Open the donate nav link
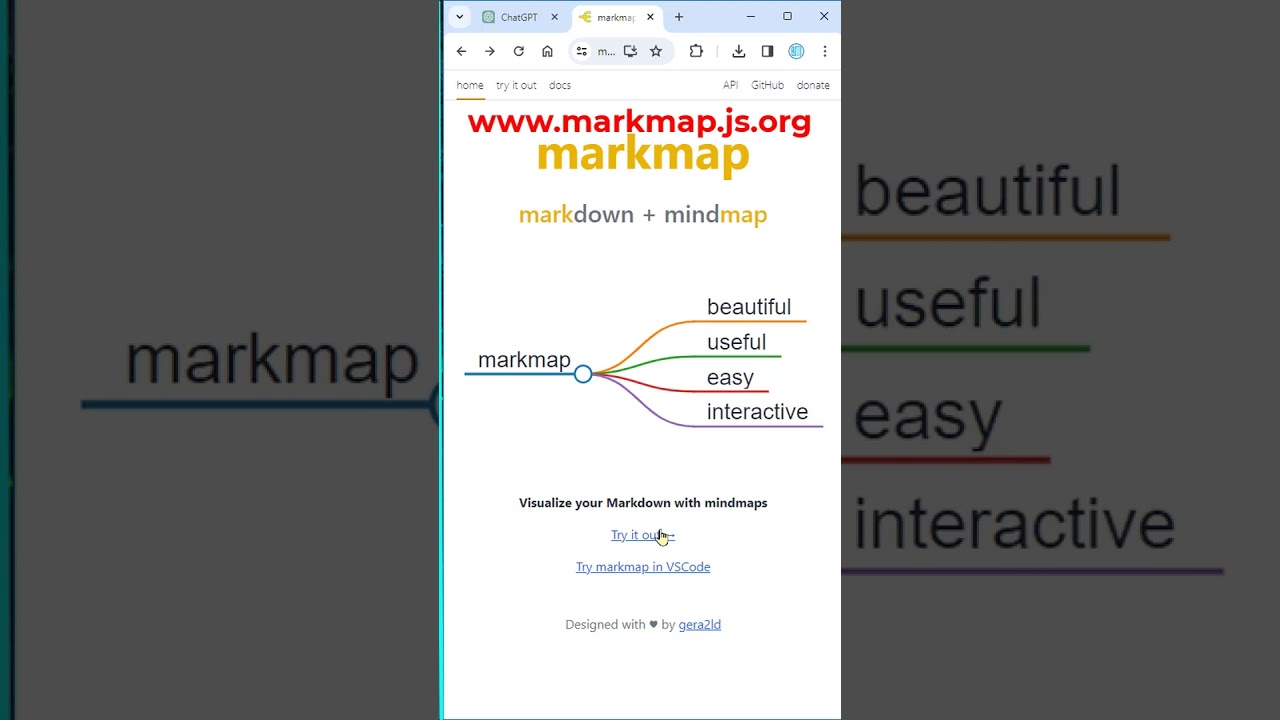Image resolution: width=1280 pixels, height=720 pixels. pos(813,85)
